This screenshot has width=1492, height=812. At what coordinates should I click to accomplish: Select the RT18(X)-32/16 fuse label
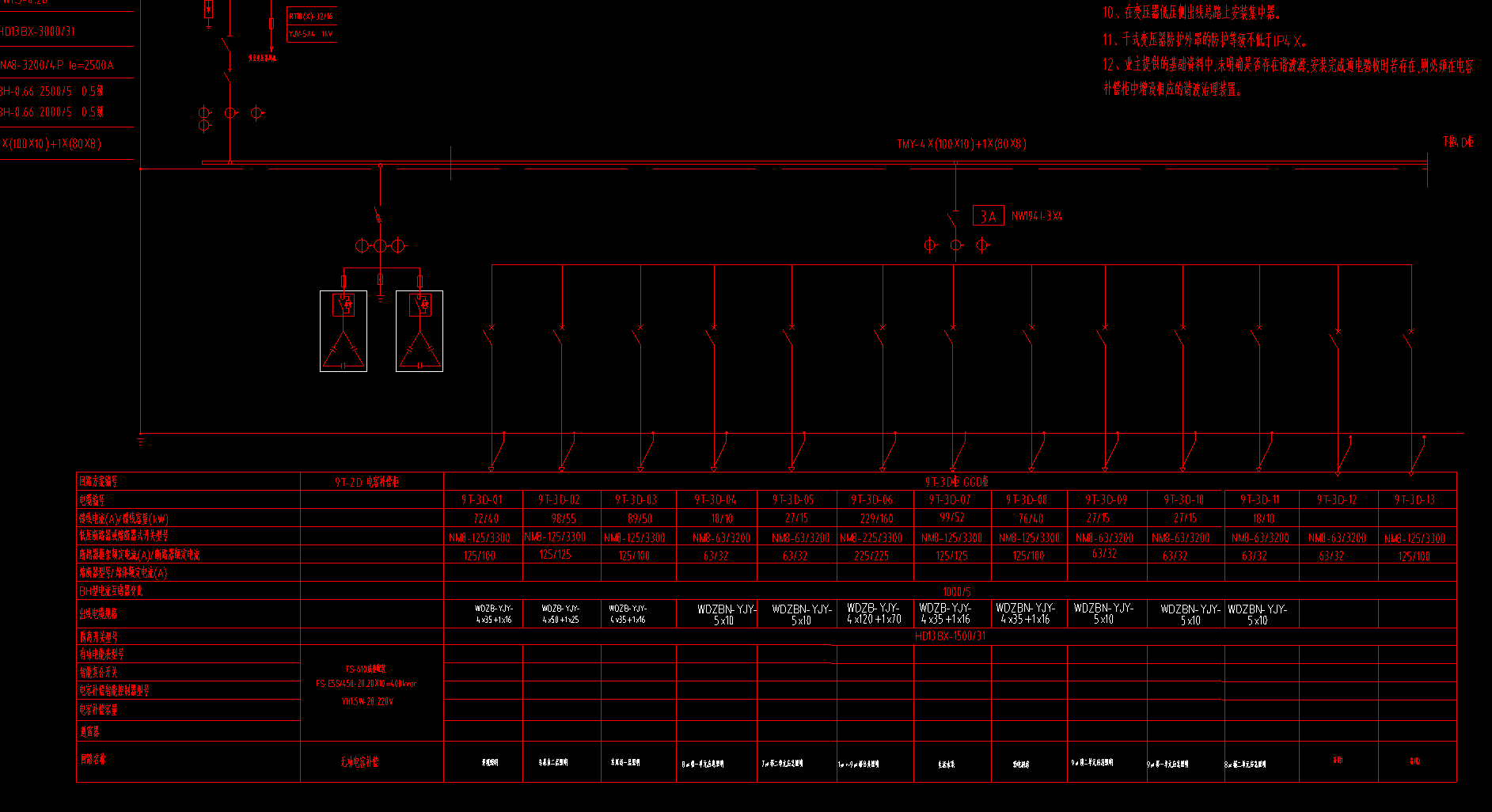coord(310,16)
